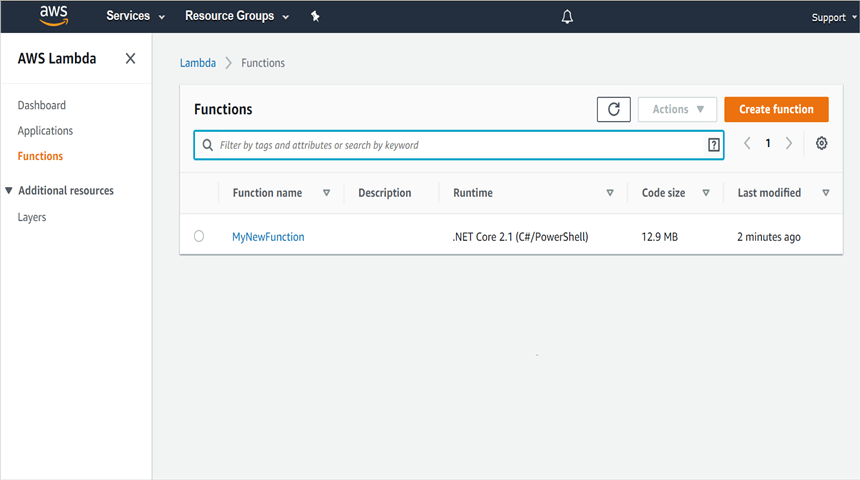Refresh the functions list

[613, 110]
